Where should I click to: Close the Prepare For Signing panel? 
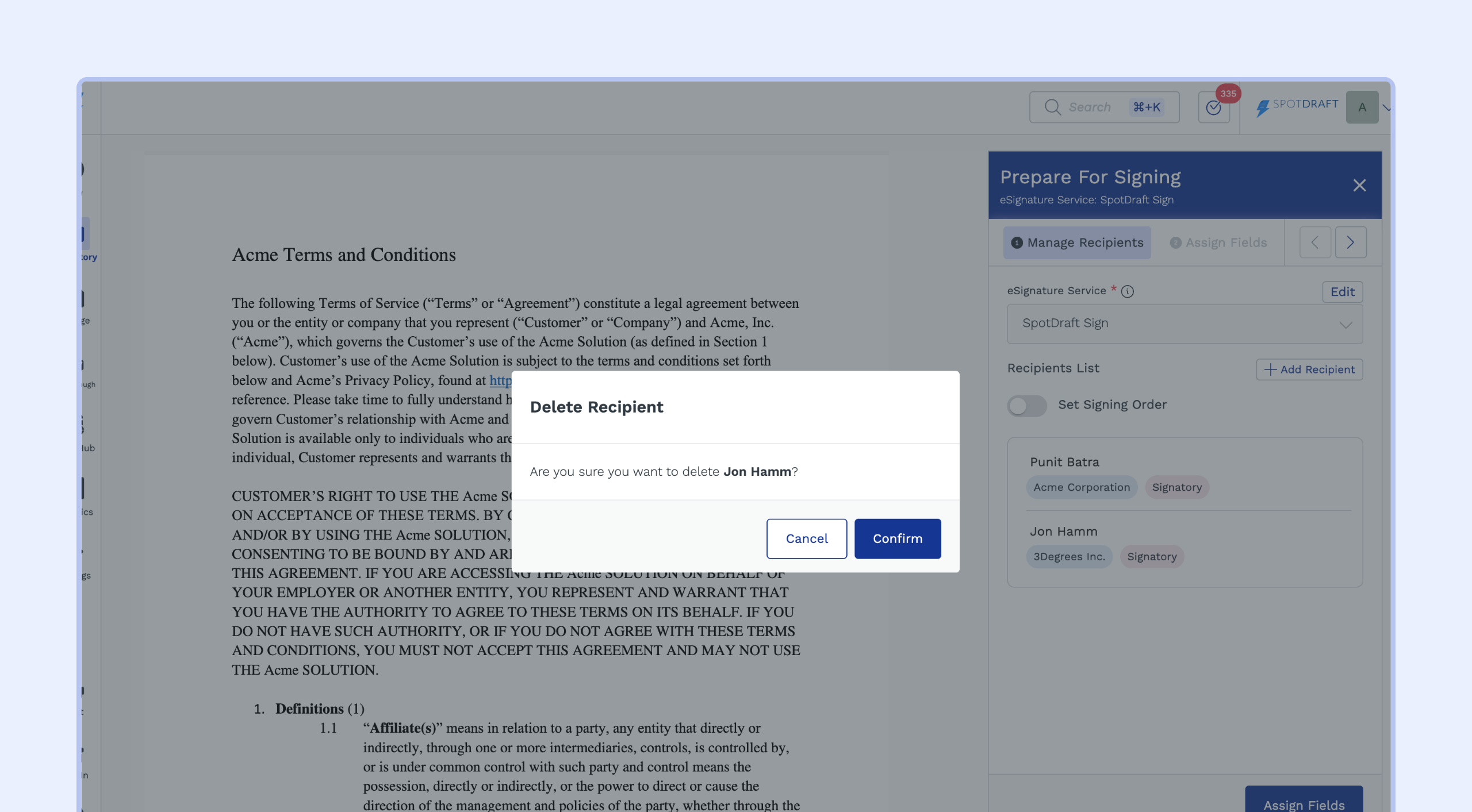[1359, 185]
